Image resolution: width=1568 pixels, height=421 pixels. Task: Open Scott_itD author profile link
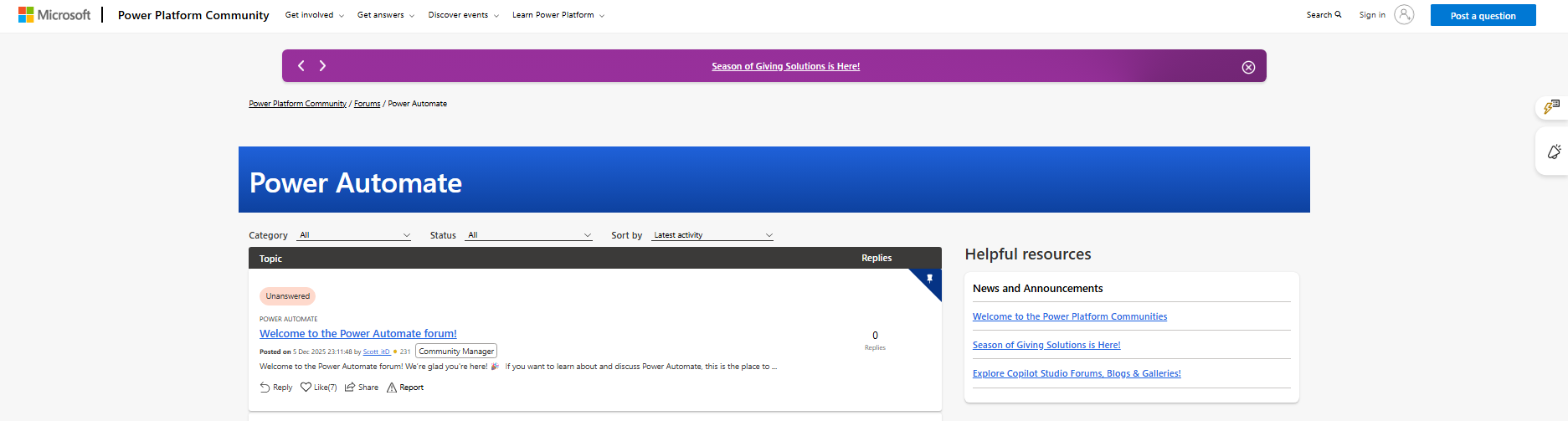[376, 352]
